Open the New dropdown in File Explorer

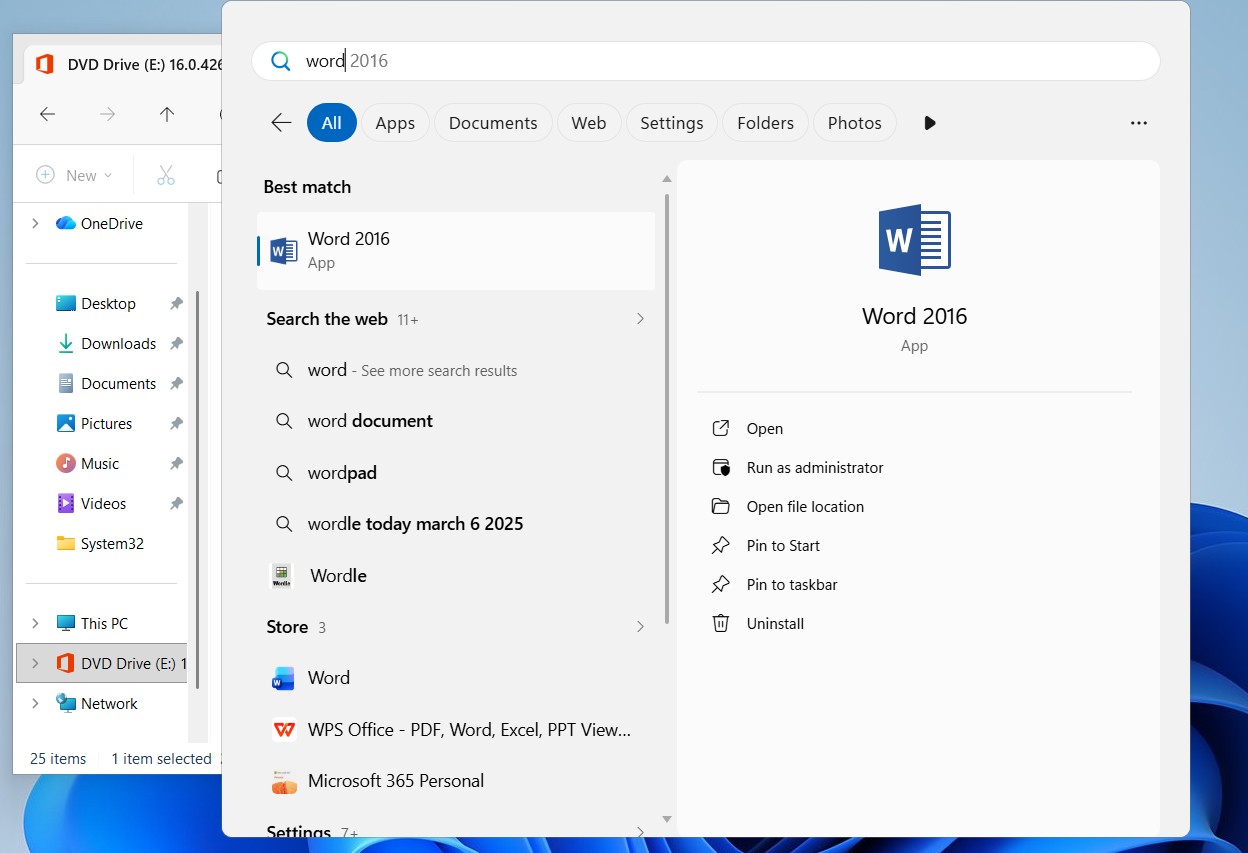pos(73,174)
